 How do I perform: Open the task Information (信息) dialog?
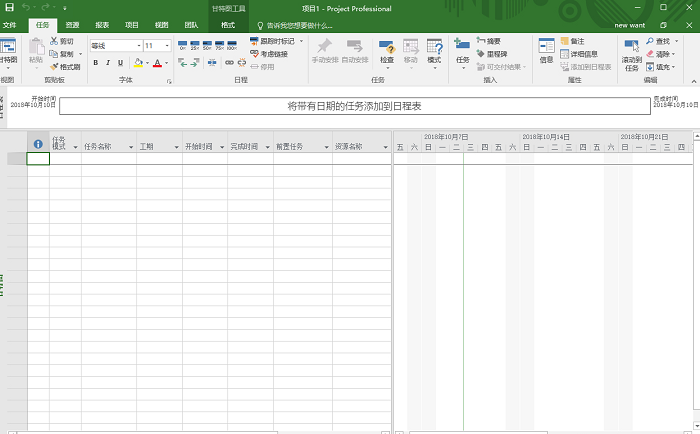(546, 50)
